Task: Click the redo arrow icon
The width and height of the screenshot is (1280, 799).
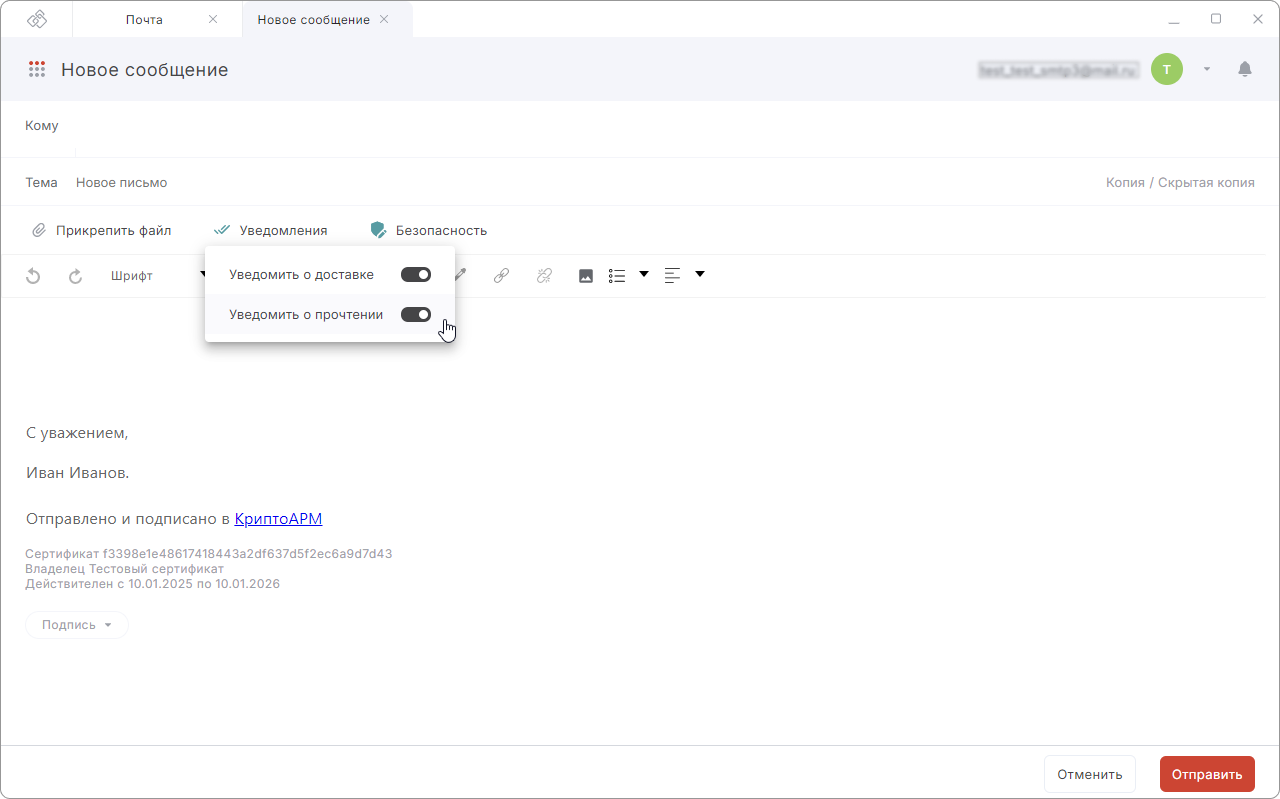Action: coord(75,276)
